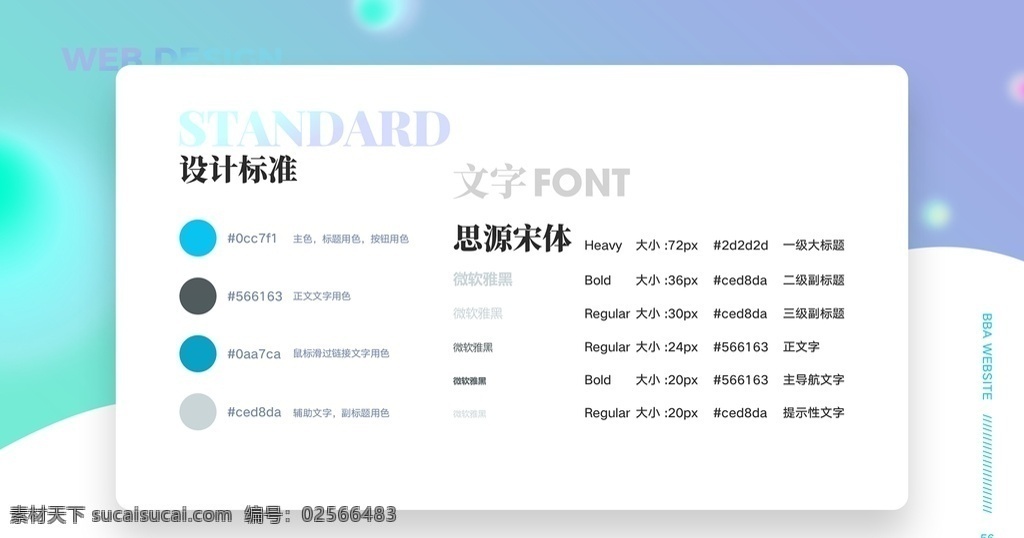Click the '#2d2d2d' color code
This screenshot has width=1024, height=538.
741,245
